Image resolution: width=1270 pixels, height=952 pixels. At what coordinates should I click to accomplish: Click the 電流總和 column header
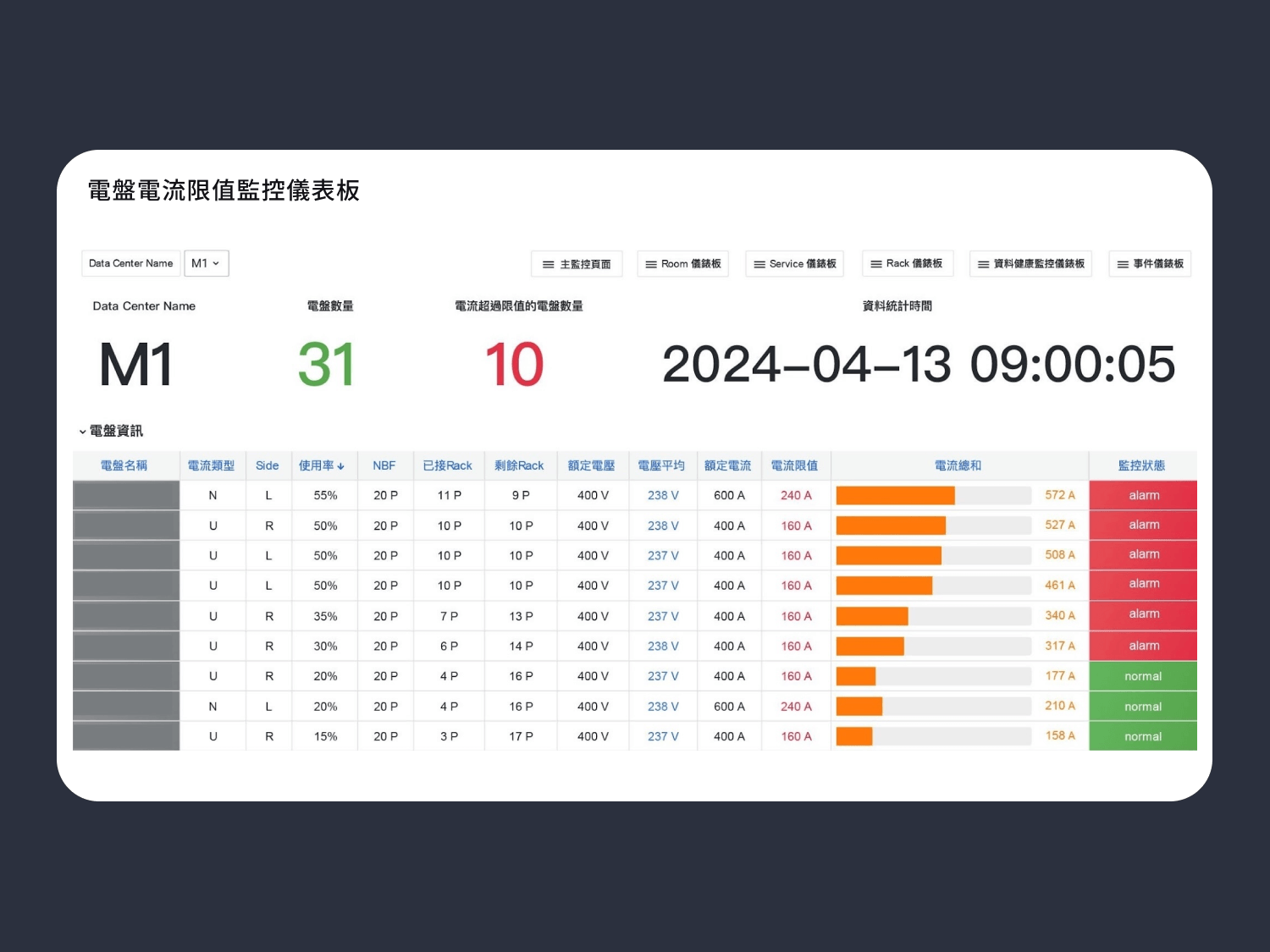(958, 465)
